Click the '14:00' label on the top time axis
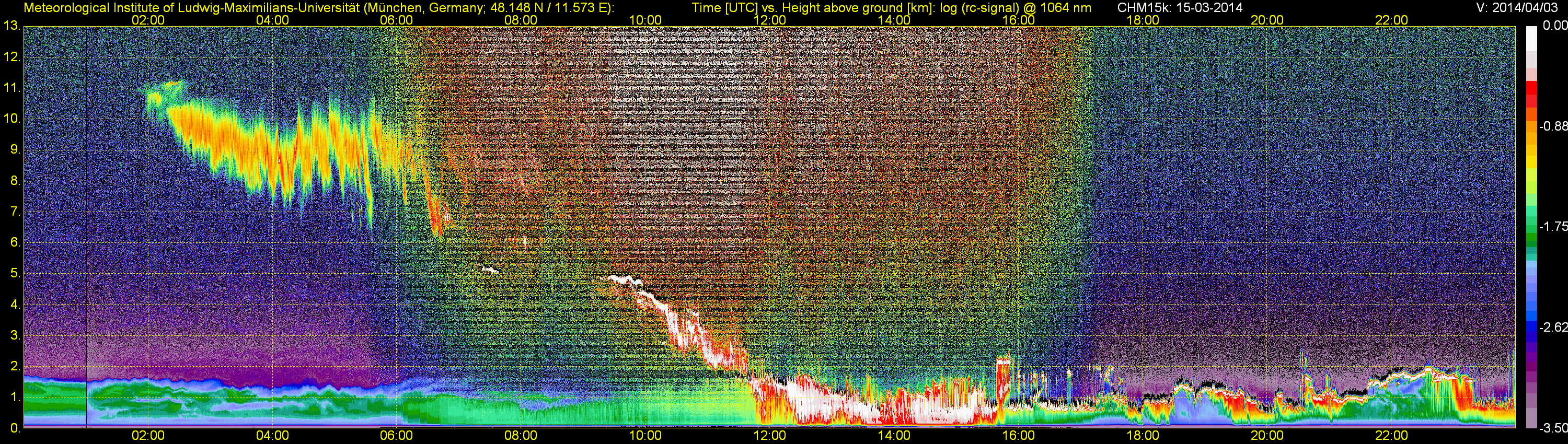Image resolution: width=1568 pixels, height=444 pixels. coord(894,20)
